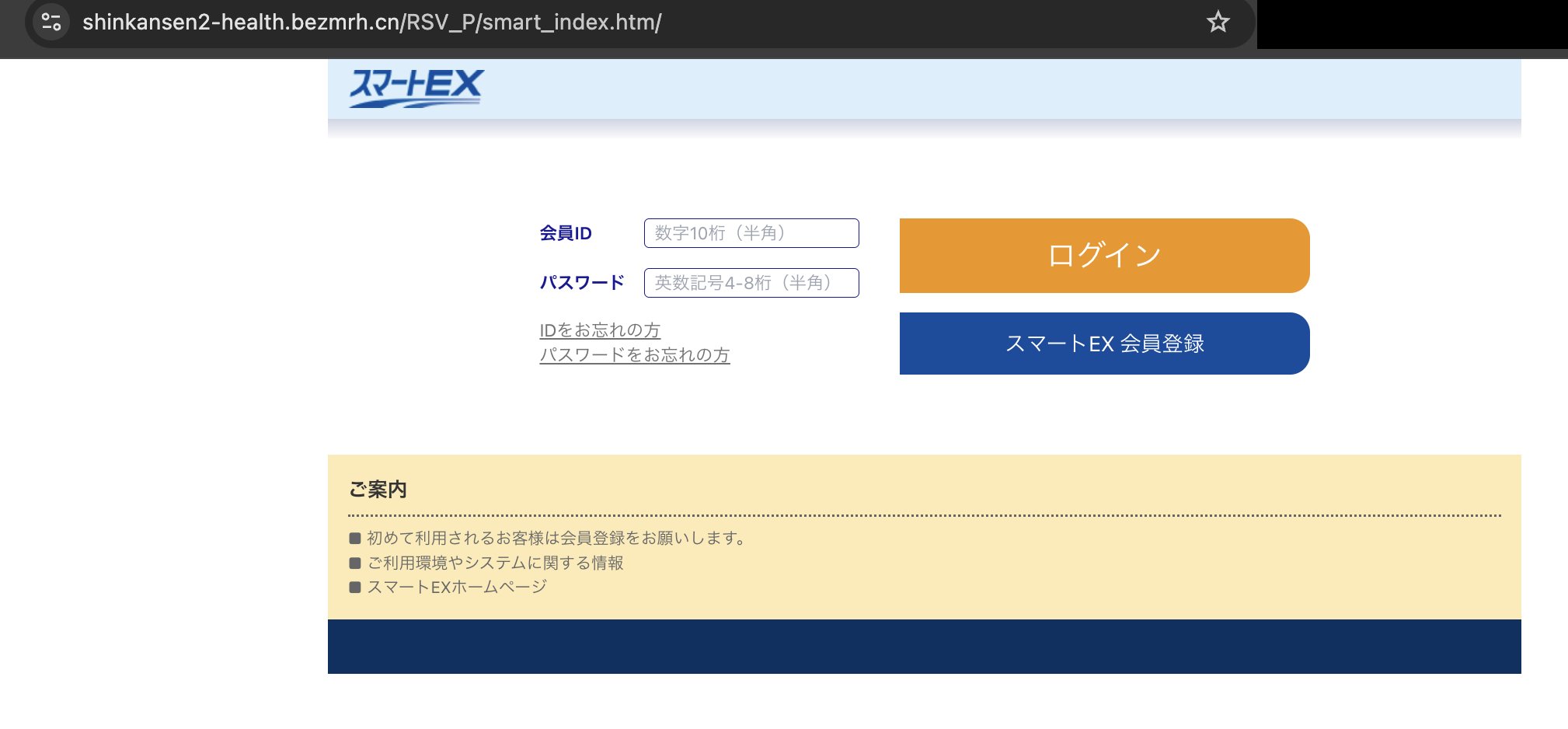Focus the 会員ID input field
The image size is (1568, 729).
751,233
